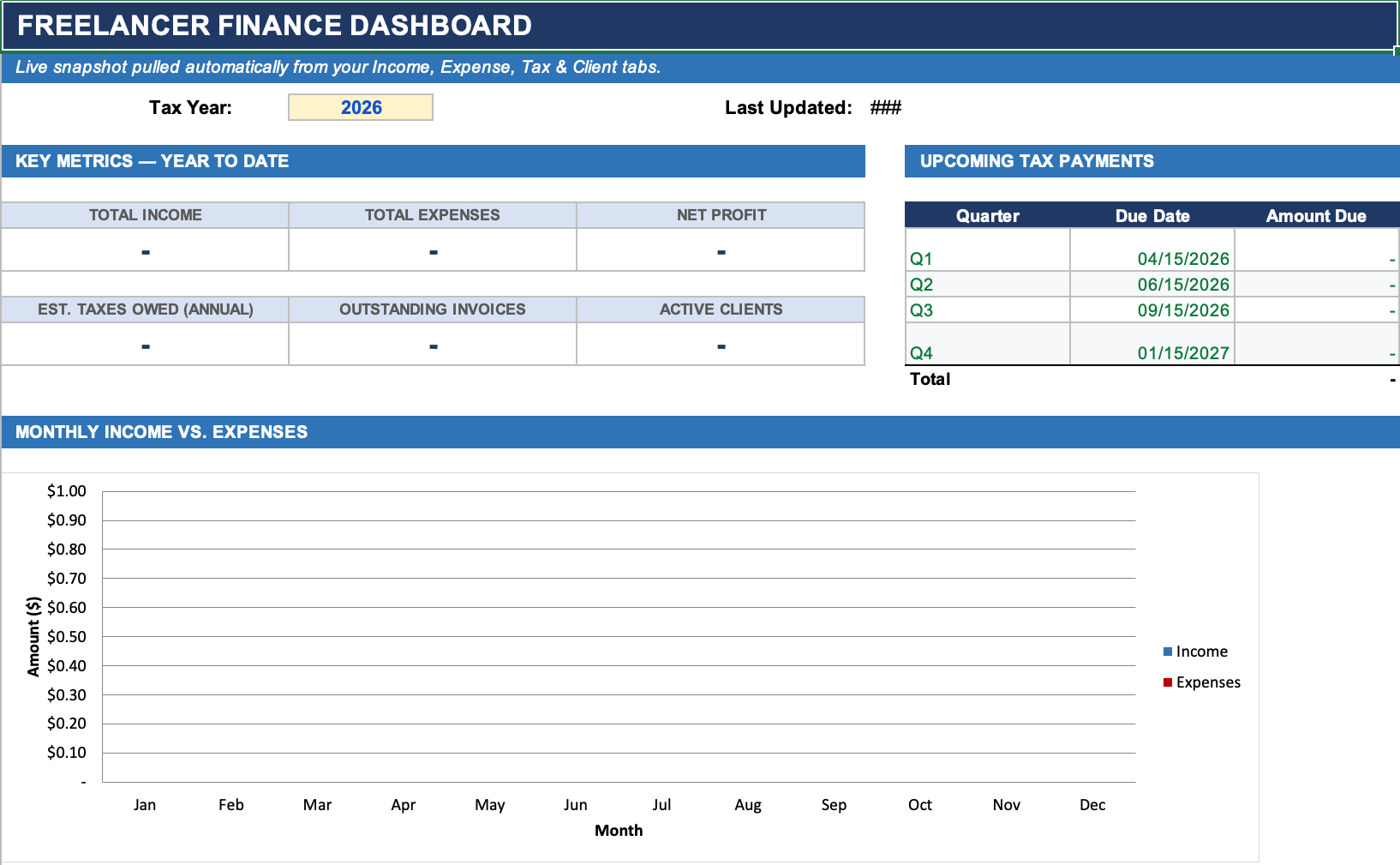Click the Total row label
The width and height of the screenshot is (1400, 865).
(930, 379)
